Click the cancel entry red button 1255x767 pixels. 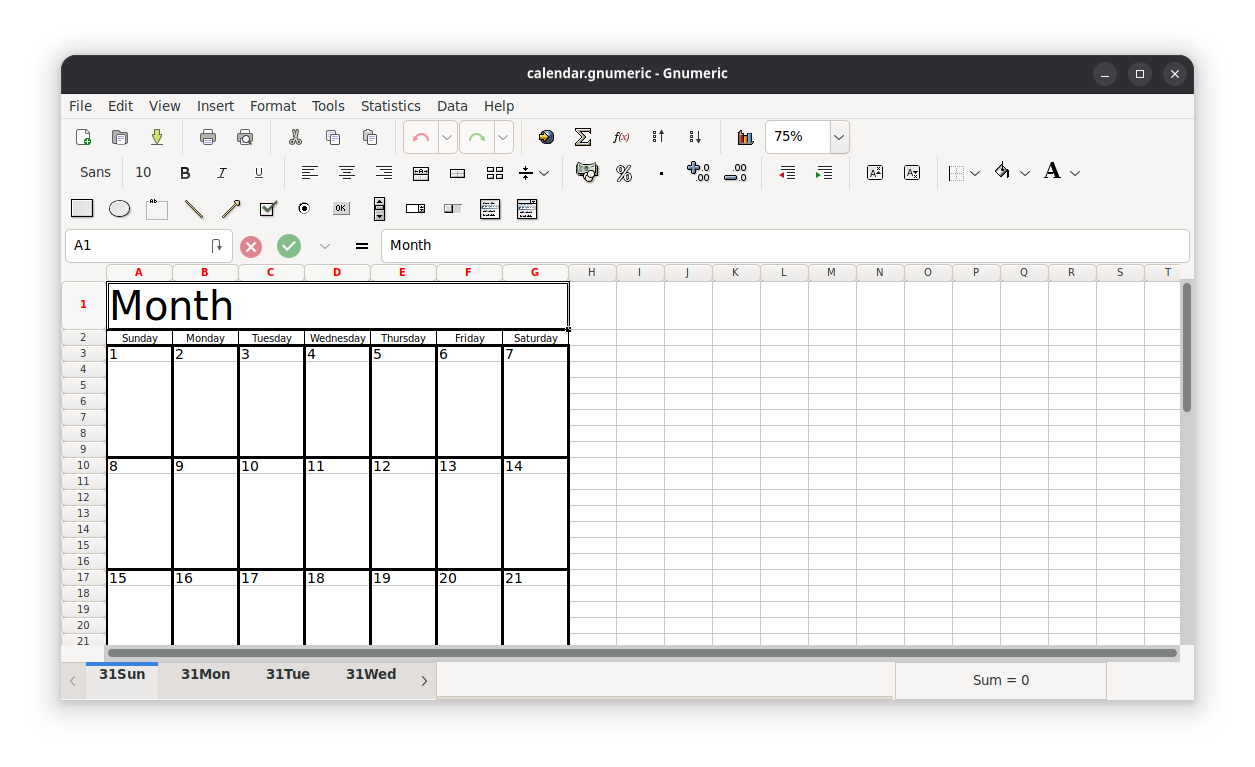point(250,245)
